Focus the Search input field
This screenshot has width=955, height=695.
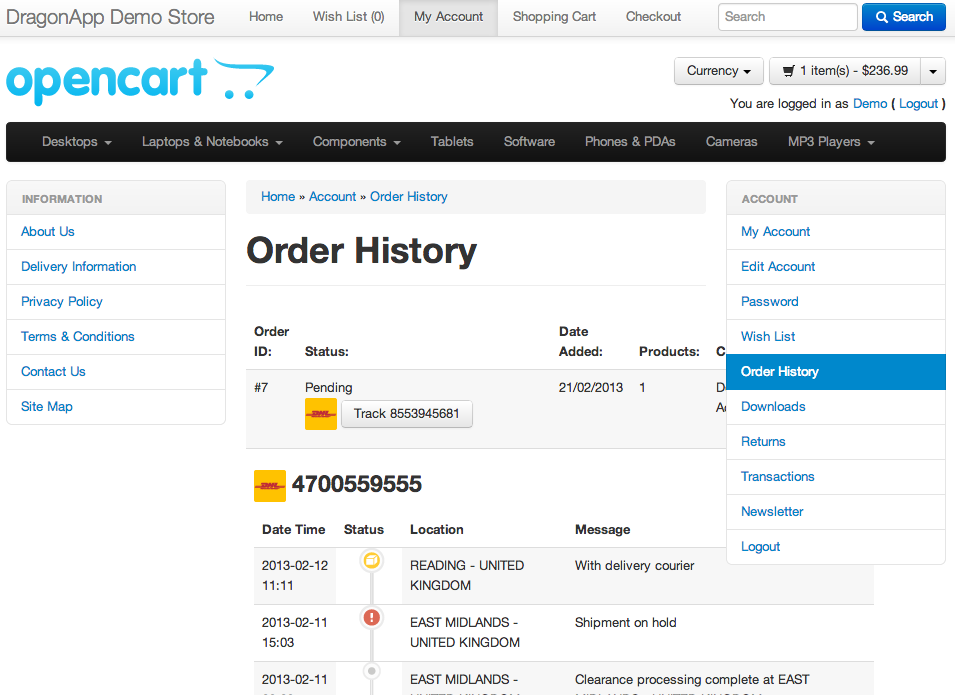click(x=787, y=17)
